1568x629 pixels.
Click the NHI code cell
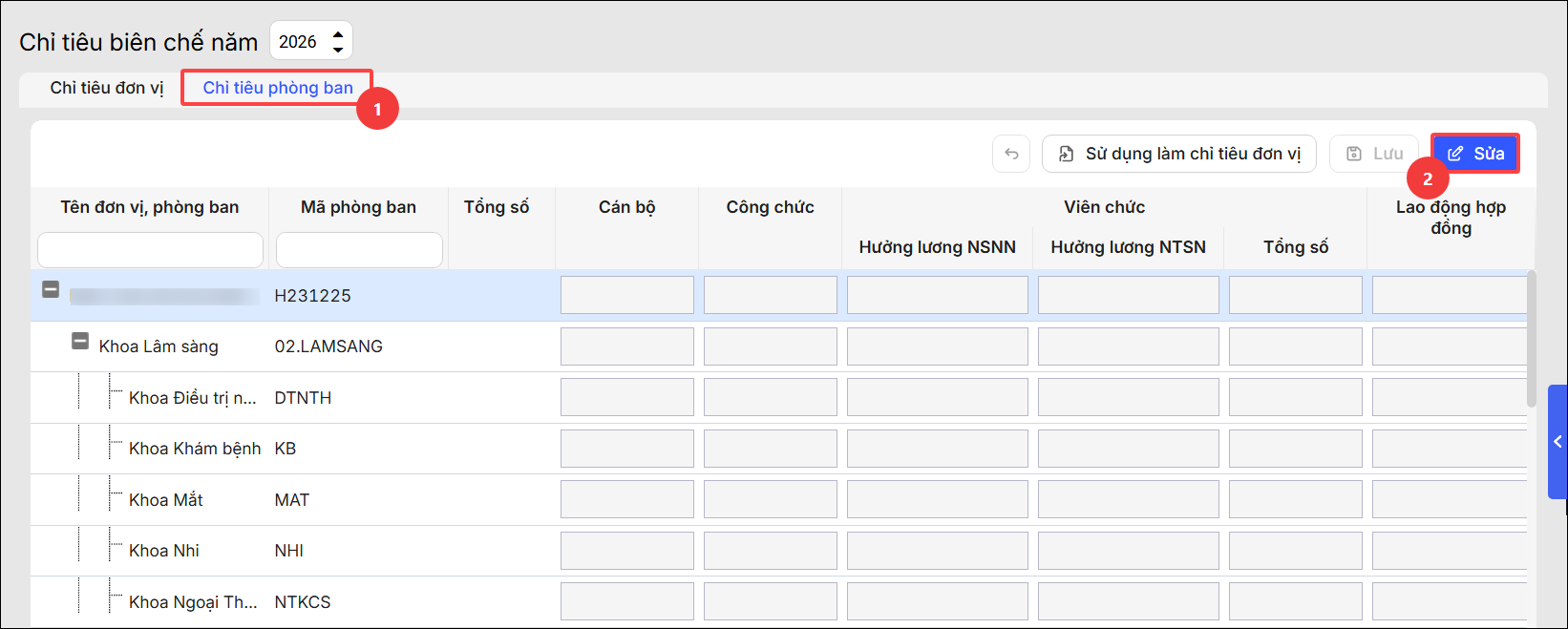coord(289,551)
